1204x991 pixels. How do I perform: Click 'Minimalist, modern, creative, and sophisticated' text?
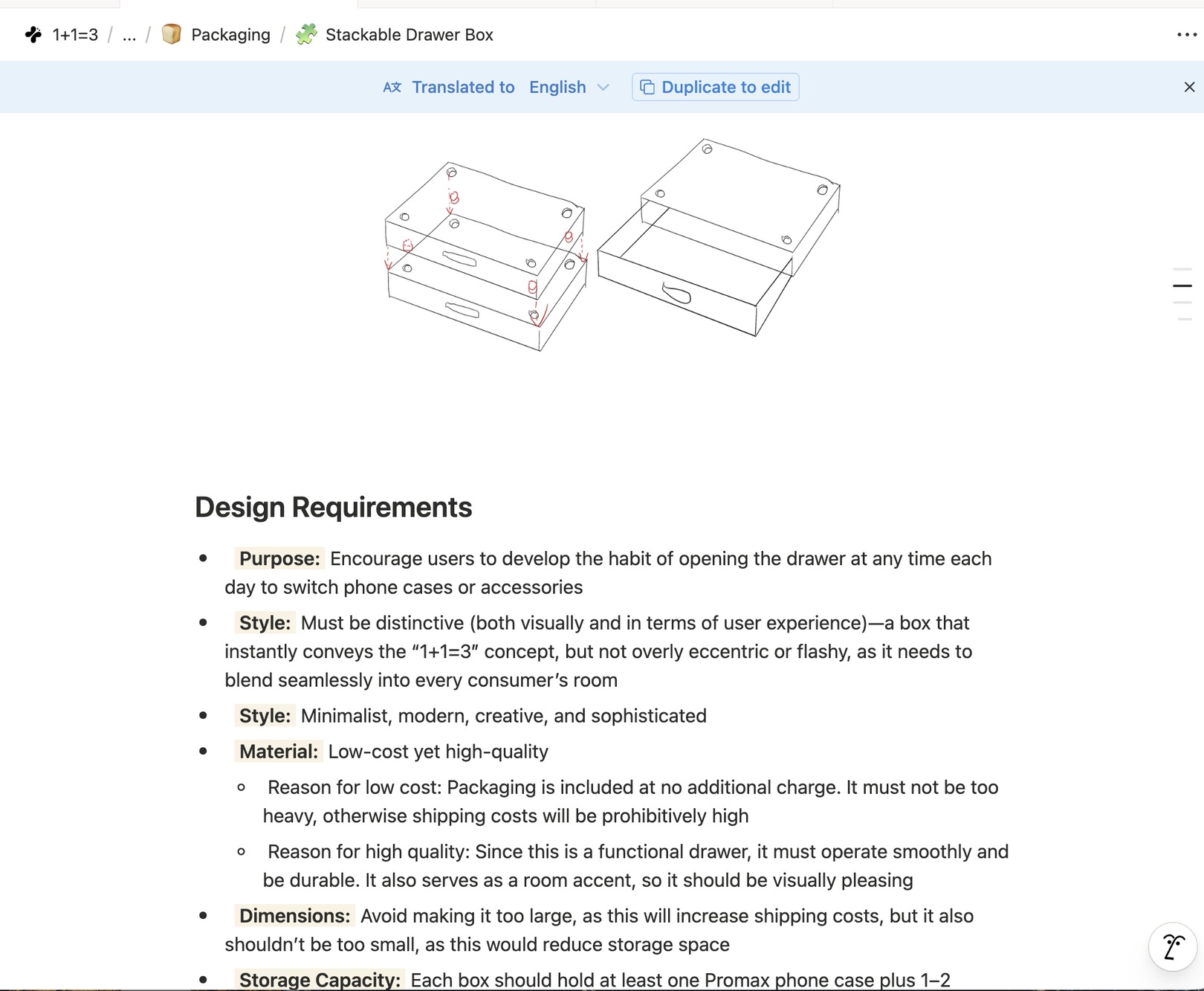[x=504, y=716]
